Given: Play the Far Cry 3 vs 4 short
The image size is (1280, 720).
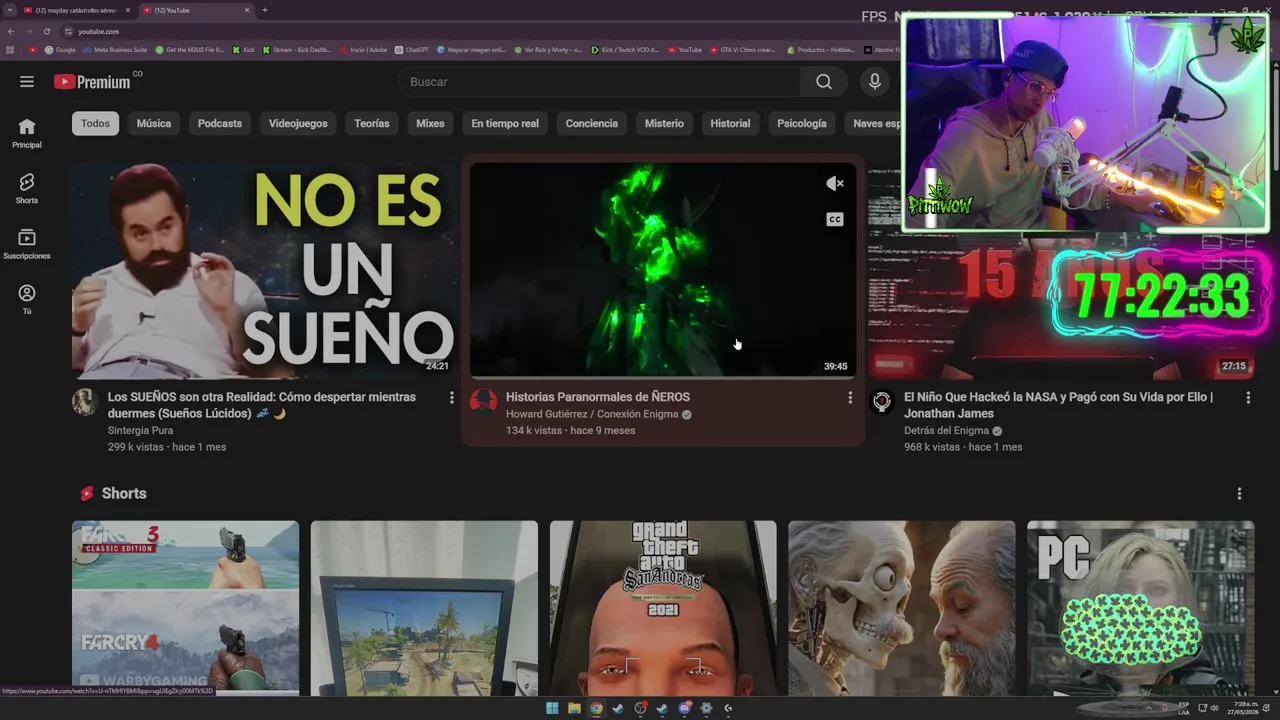Looking at the screenshot, I should [185, 608].
